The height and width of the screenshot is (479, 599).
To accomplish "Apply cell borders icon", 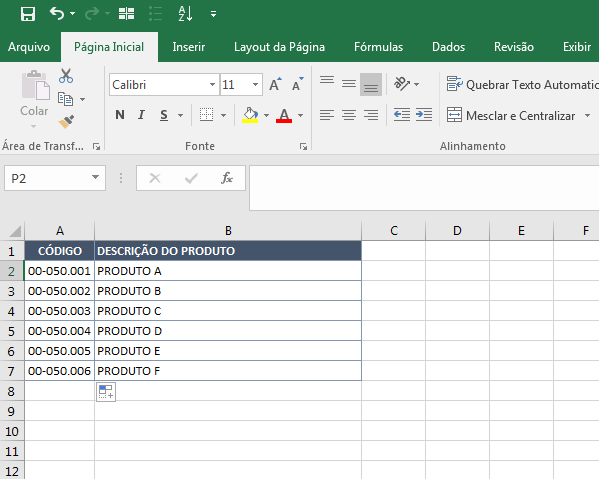I will 207,115.
